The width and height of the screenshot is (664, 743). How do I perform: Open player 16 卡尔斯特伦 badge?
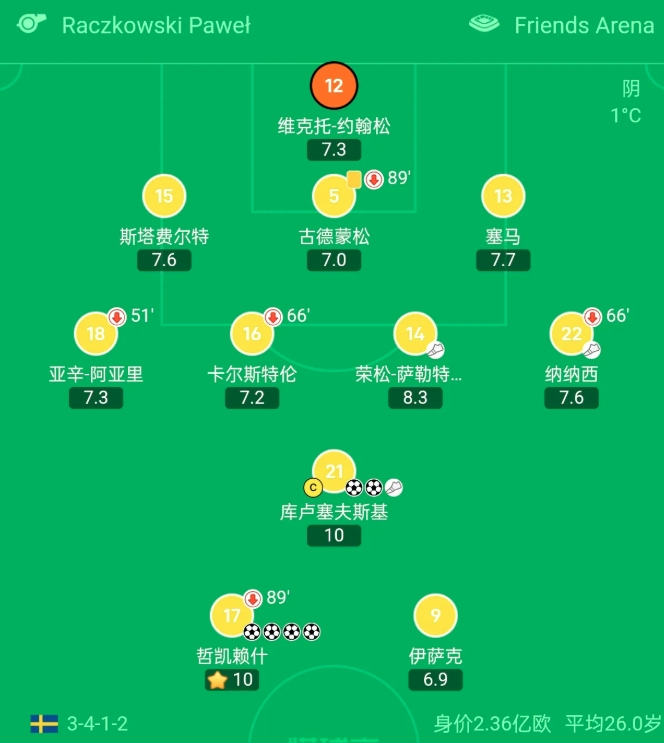click(252, 334)
